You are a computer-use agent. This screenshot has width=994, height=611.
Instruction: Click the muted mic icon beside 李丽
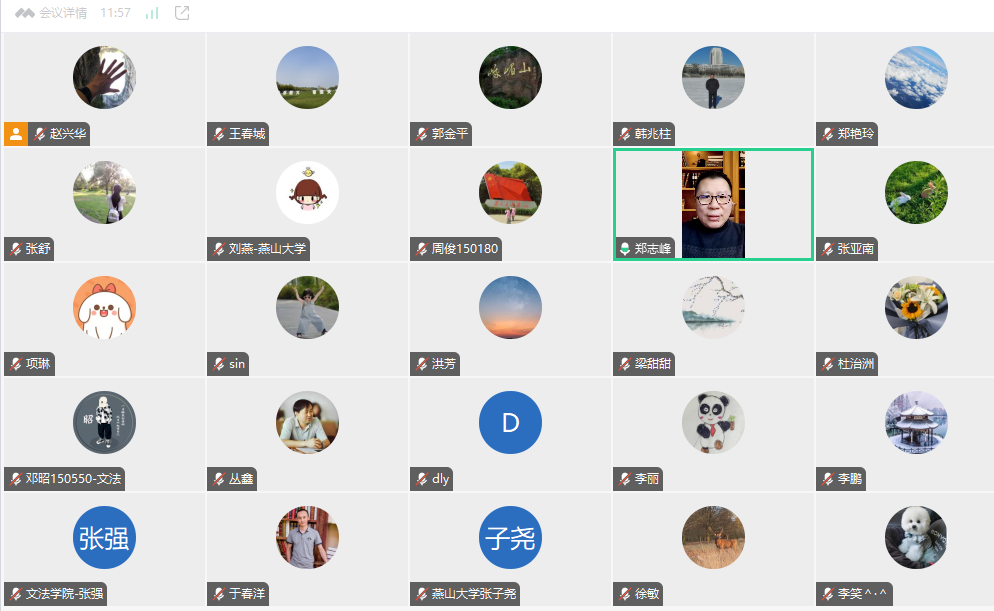click(624, 479)
